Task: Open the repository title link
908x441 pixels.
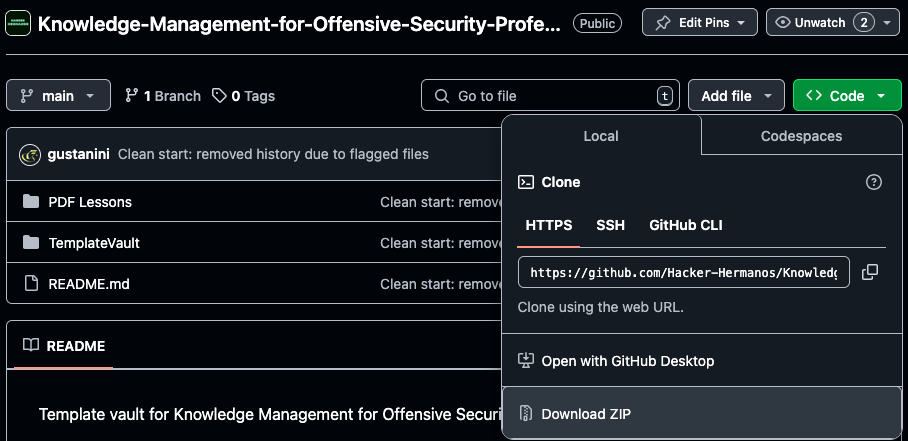Action: coord(299,24)
